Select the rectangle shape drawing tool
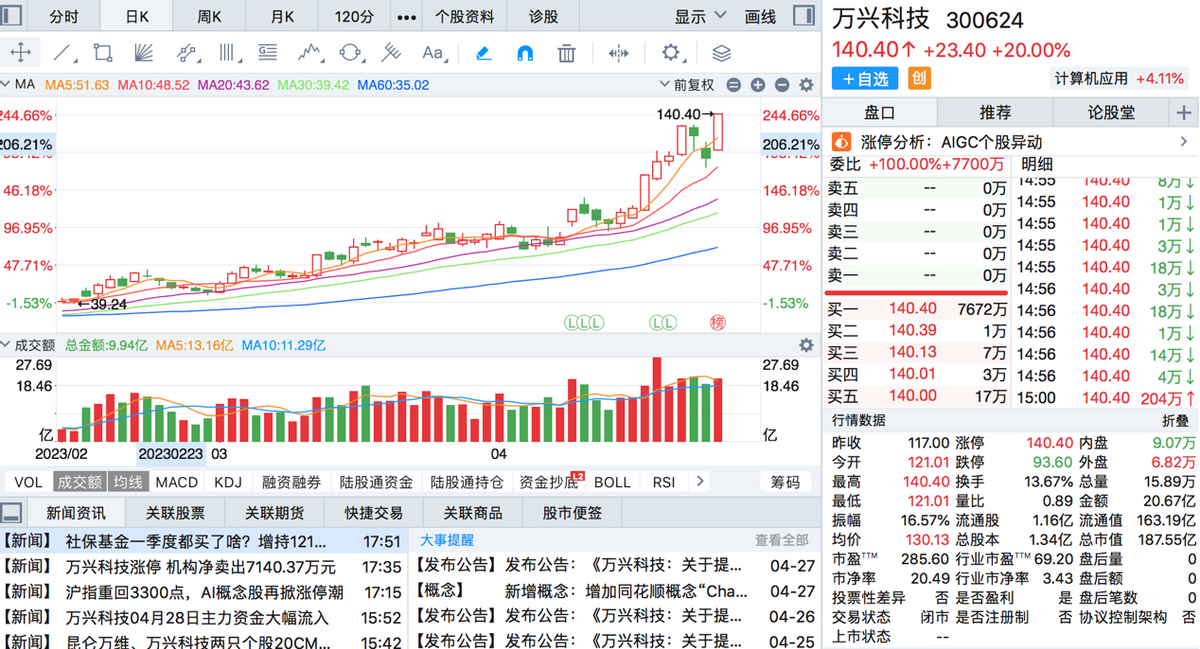 coord(102,53)
